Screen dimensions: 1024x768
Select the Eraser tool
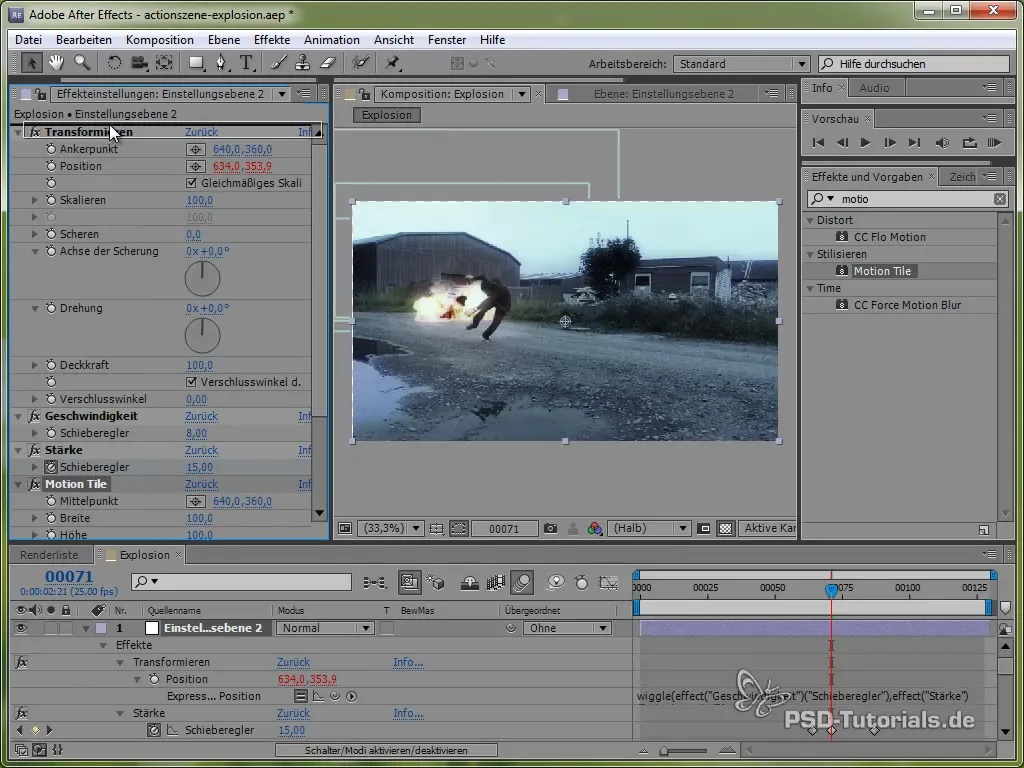(327, 63)
